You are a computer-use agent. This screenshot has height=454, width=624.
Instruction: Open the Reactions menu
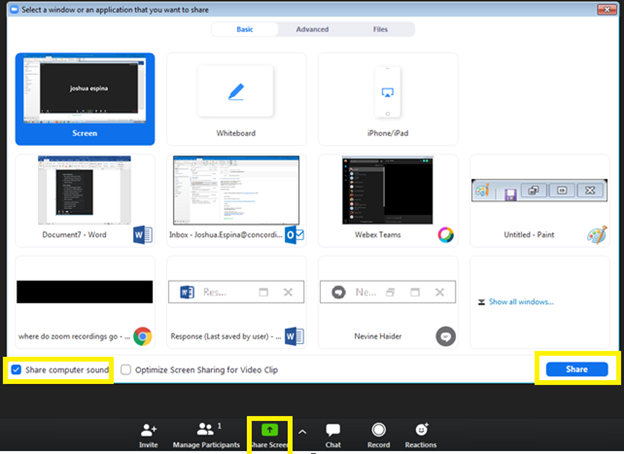pyautogui.click(x=420, y=431)
